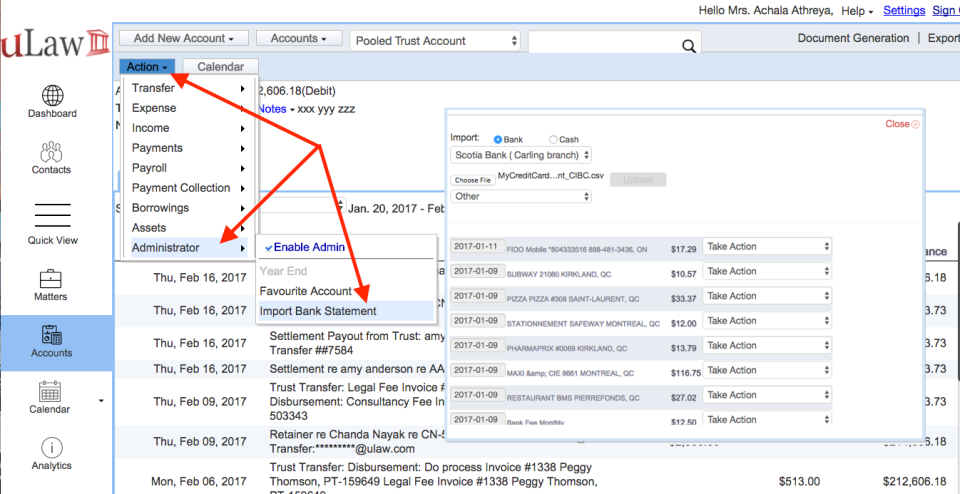Open Take Action for Bank Fee Monthly row

767,419
